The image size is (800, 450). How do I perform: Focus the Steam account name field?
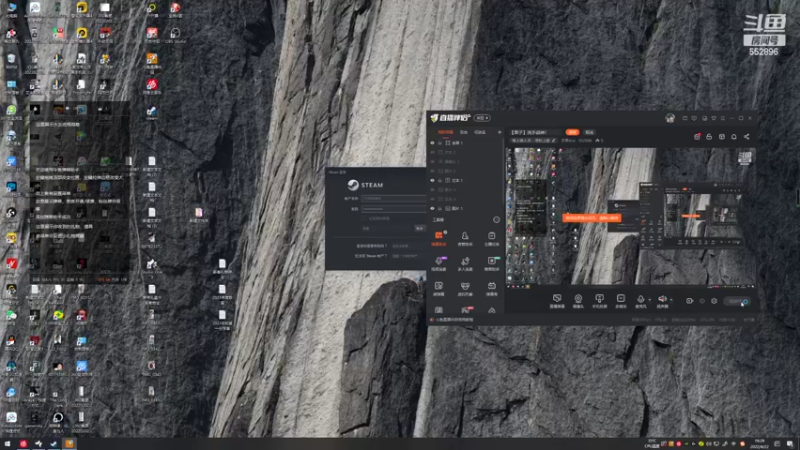[393, 198]
